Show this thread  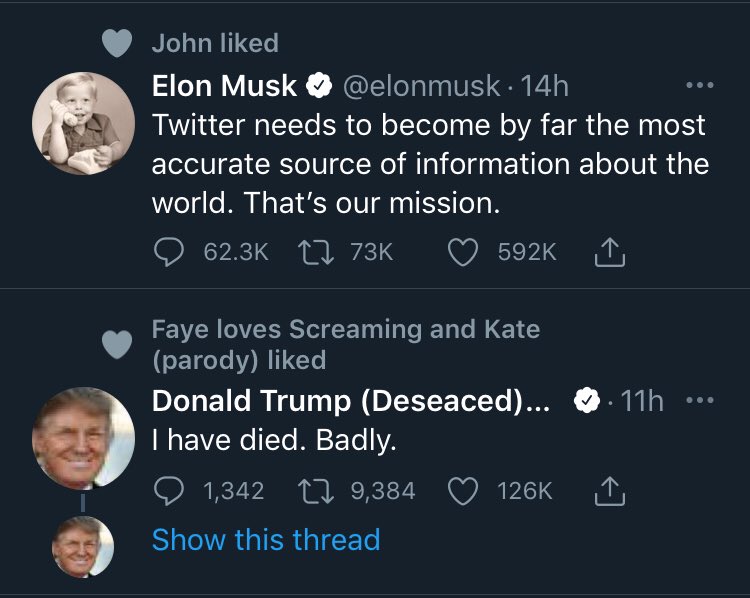point(265,540)
